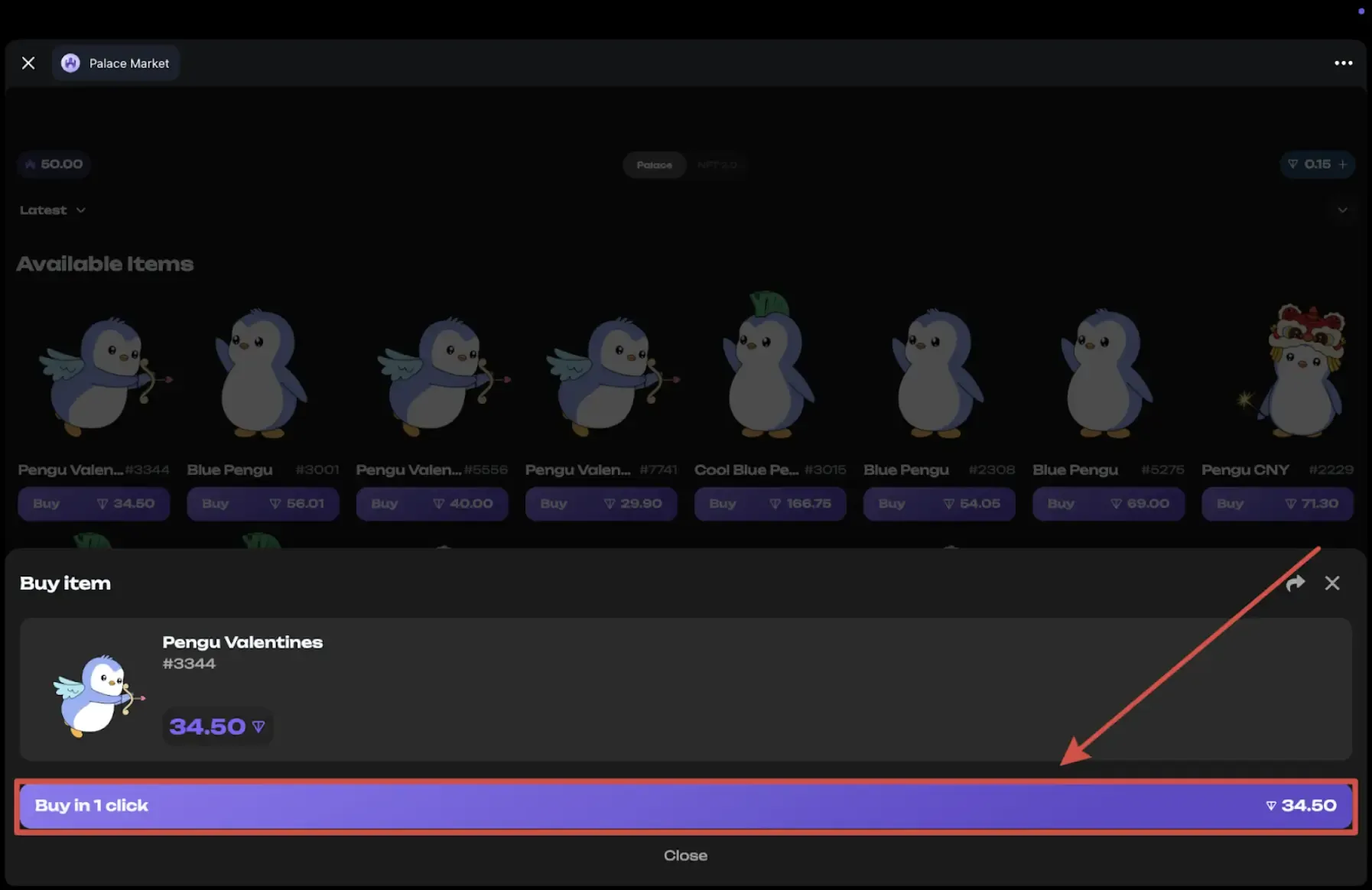Switch to the NFT 2.0 tab
Viewport: 1372px width, 890px height.
coord(717,165)
